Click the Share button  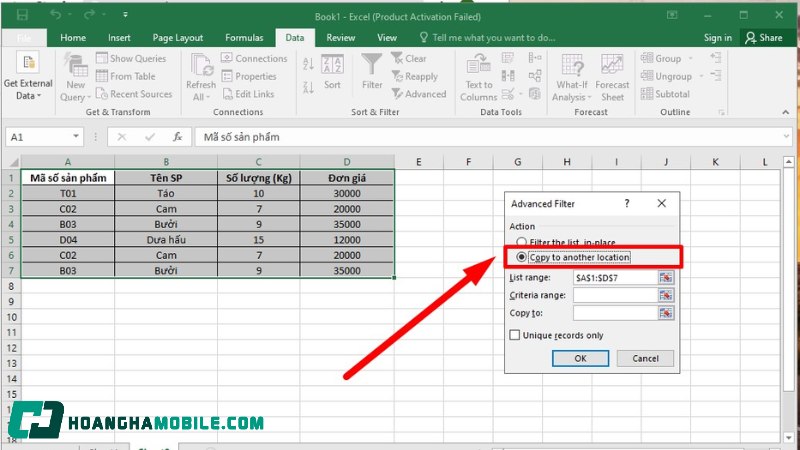pos(764,38)
